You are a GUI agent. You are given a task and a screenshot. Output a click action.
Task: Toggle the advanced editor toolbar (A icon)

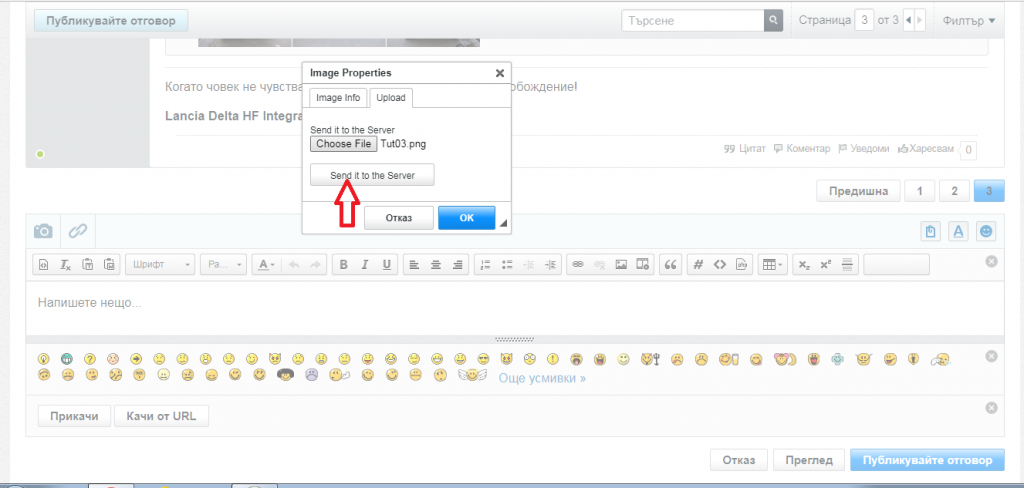coord(958,231)
